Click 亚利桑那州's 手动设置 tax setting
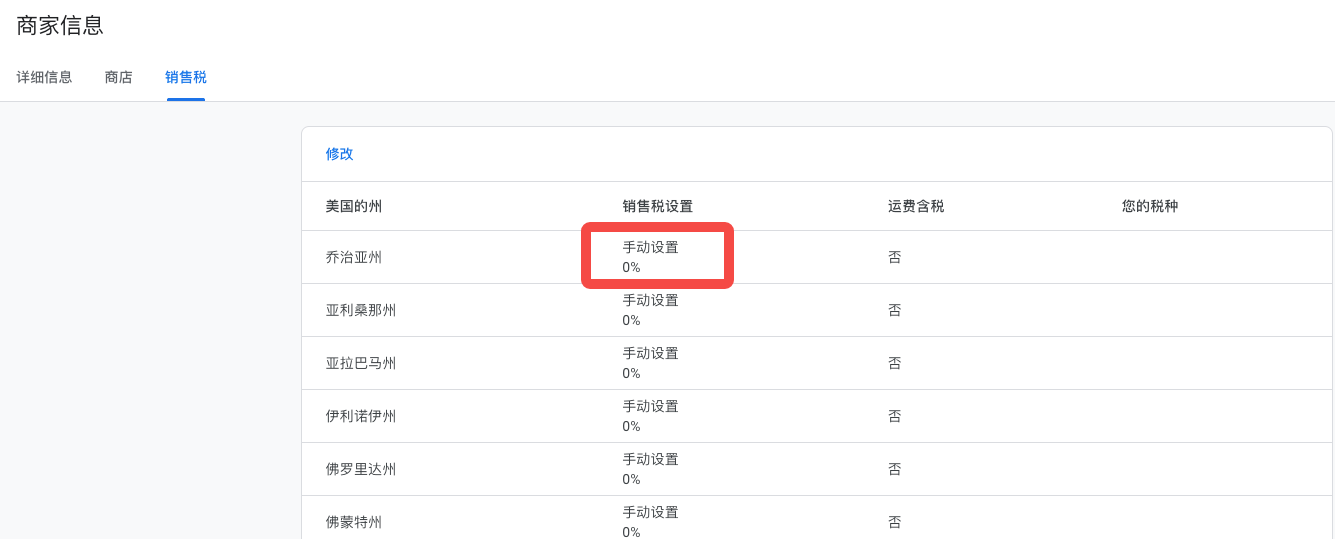Viewport: 1335px width, 539px height. click(x=650, y=300)
